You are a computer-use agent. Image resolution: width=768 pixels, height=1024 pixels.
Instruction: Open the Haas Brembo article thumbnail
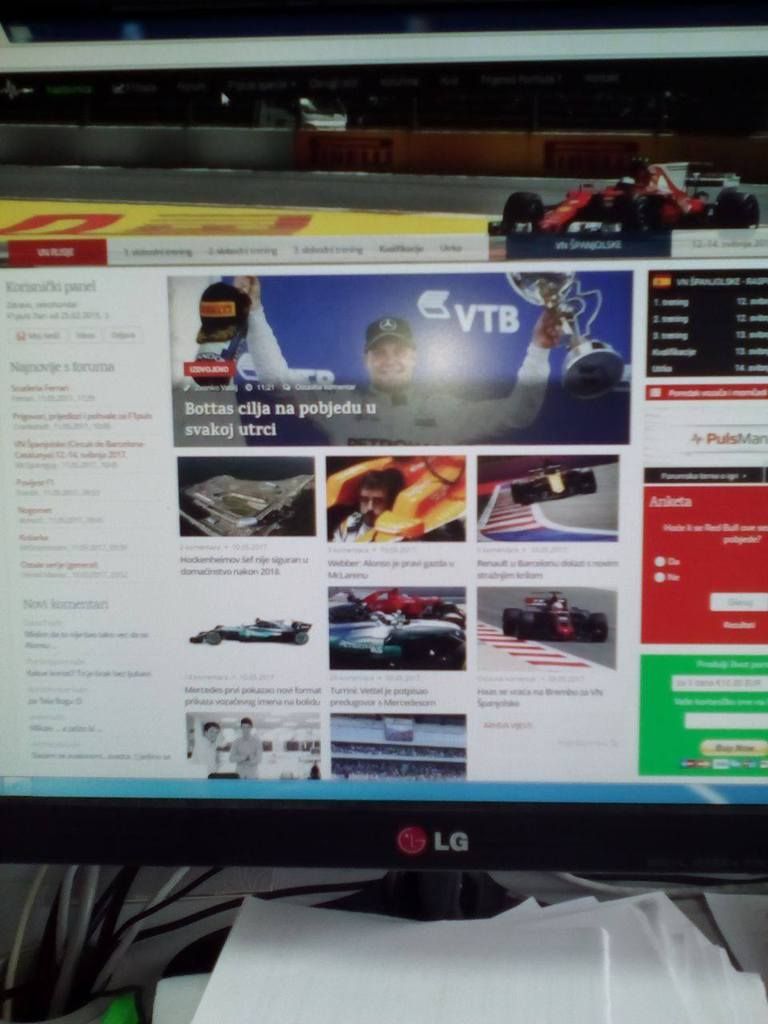(547, 628)
